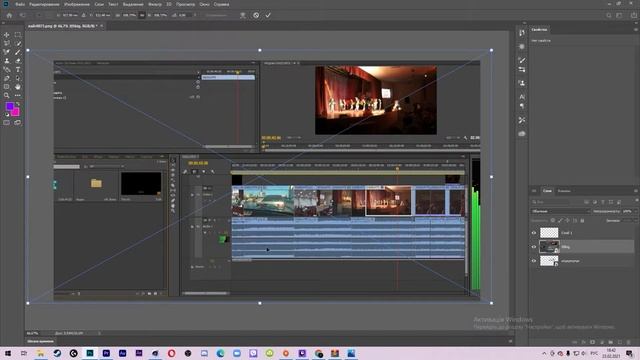640x360 pixels.
Task: Toggle lock transparent pixels in Layers panel
Action: click(x=553, y=220)
